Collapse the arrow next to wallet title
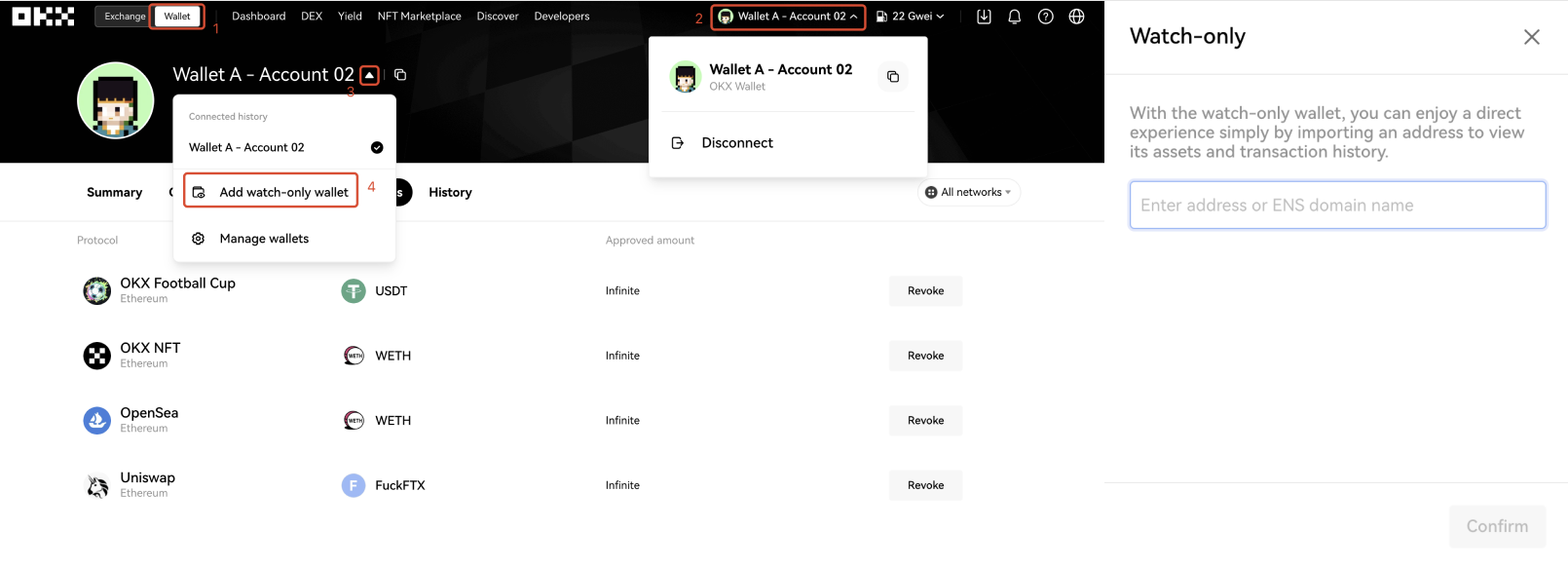 click(369, 75)
